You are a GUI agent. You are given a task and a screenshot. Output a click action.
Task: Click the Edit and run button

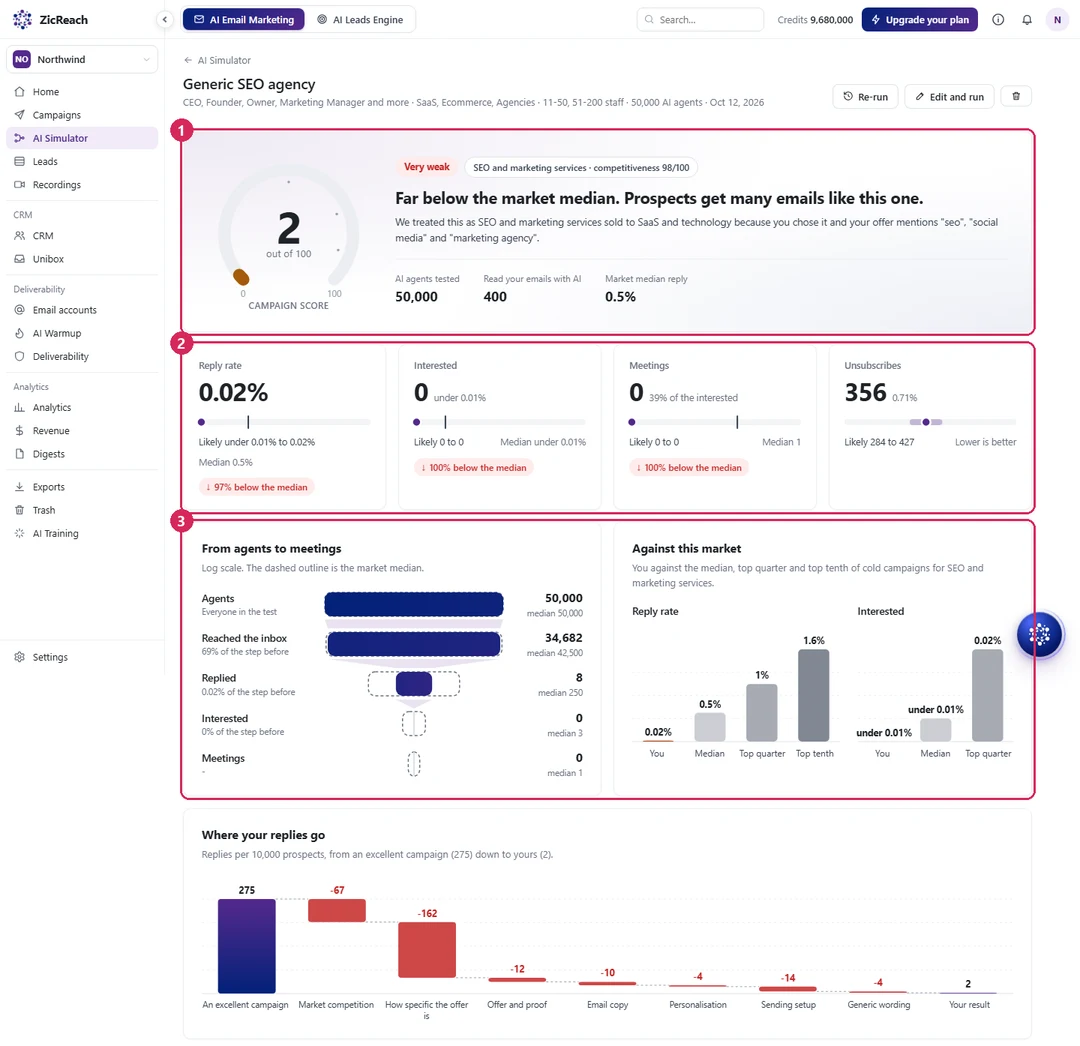pyautogui.click(x=949, y=96)
